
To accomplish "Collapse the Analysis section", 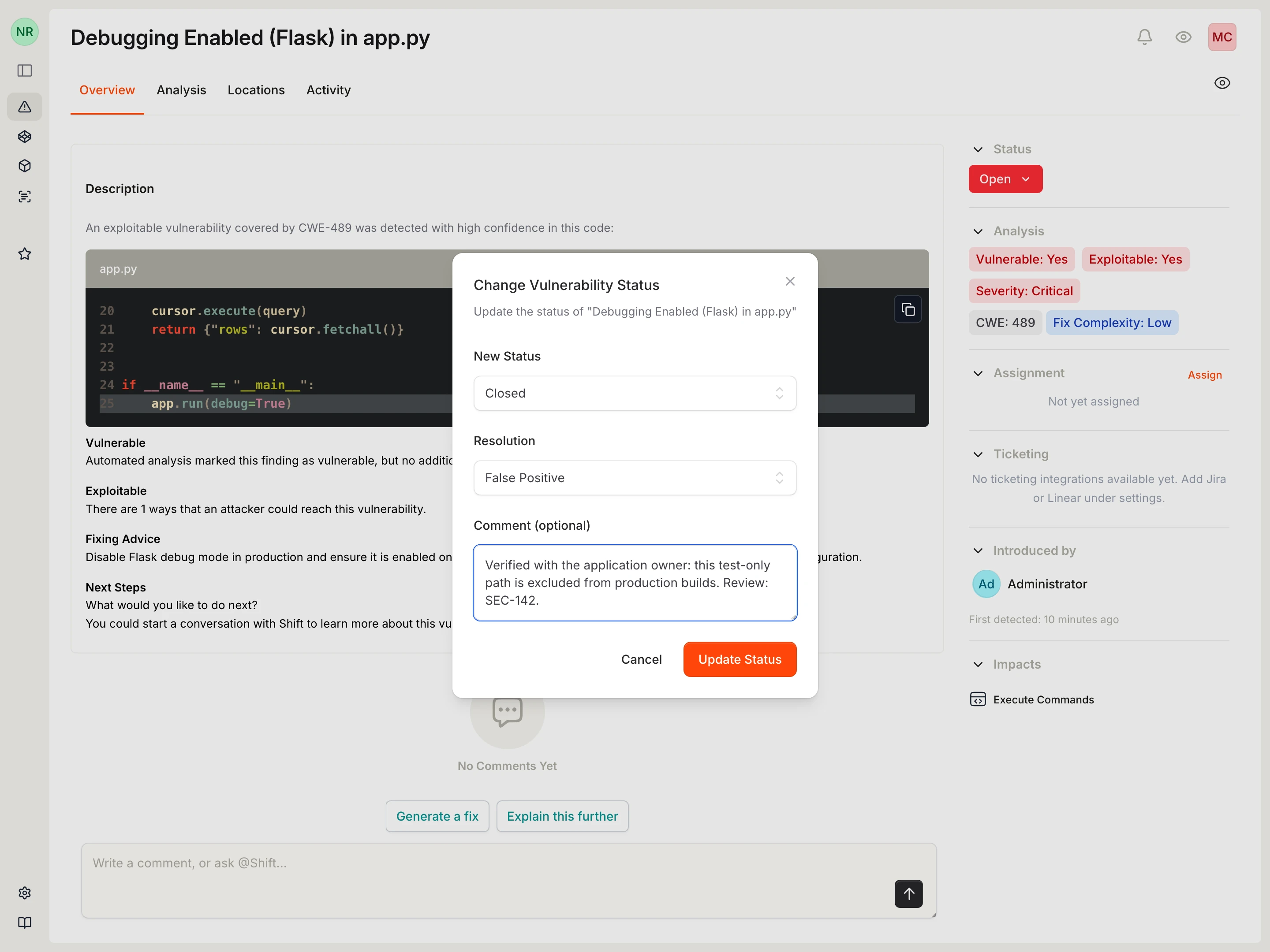I will pyautogui.click(x=978, y=231).
